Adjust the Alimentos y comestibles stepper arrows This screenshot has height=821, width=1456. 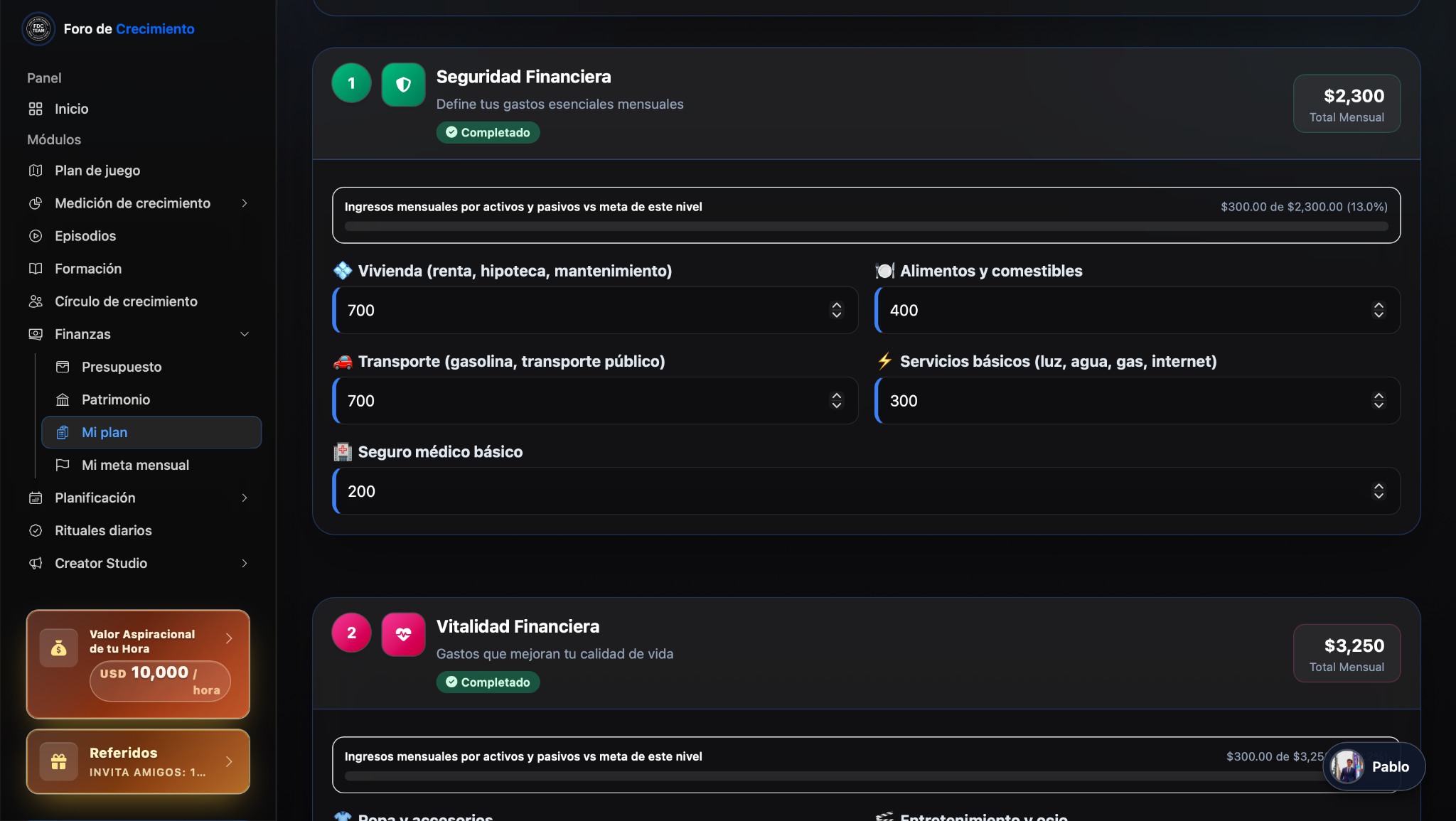1379,310
